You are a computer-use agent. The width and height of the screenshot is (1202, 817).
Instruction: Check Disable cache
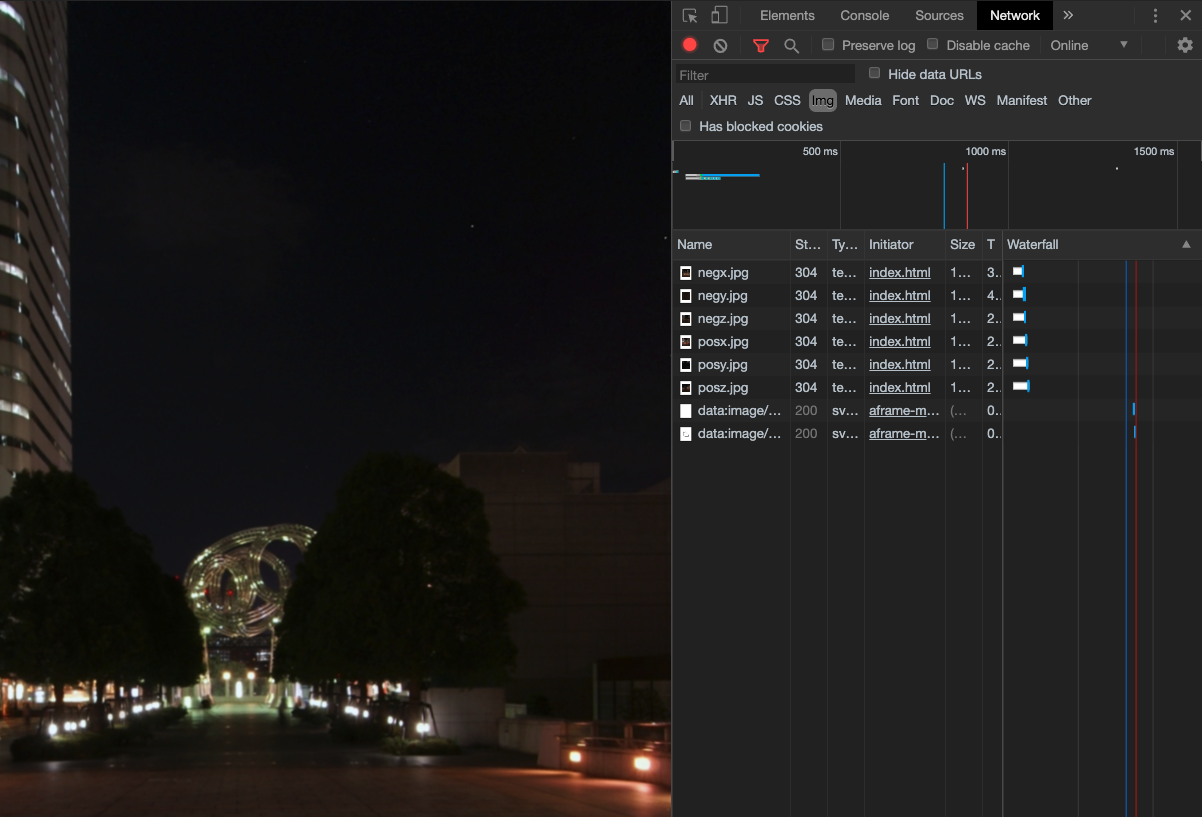(x=932, y=45)
